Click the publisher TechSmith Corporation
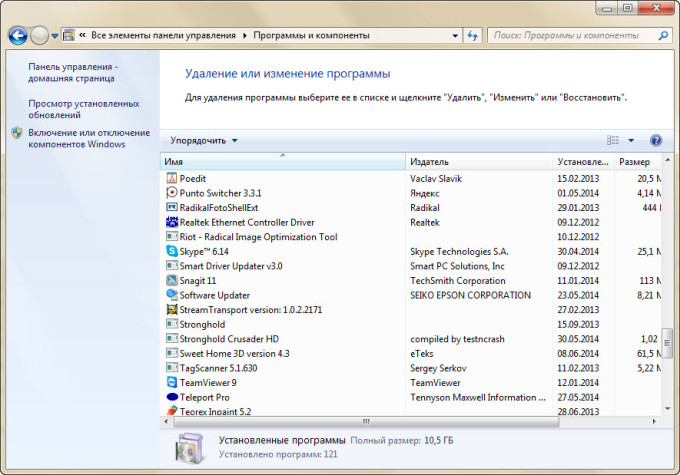 point(458,281)
